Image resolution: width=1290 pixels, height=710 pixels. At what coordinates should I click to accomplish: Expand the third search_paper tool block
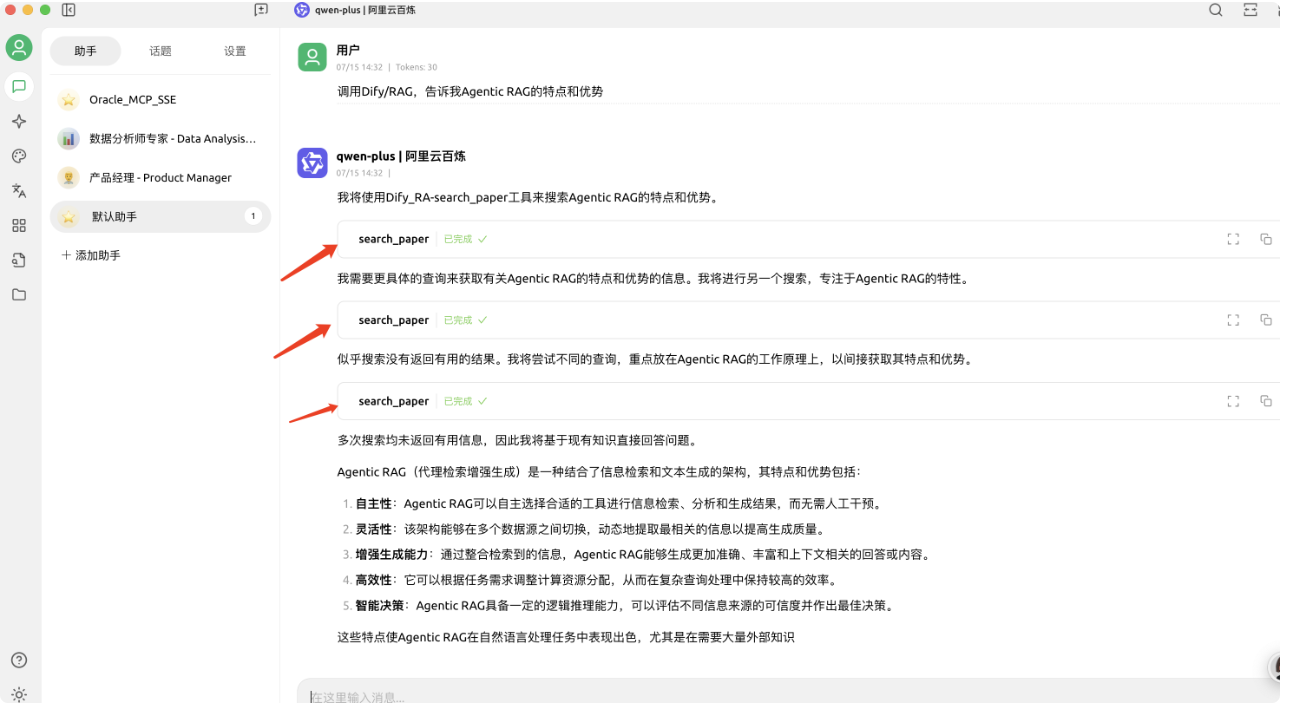[x=1232, y=401]
